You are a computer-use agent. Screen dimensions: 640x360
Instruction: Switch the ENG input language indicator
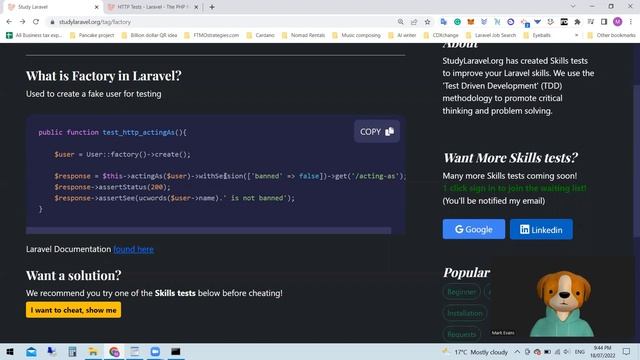(580, 352)
